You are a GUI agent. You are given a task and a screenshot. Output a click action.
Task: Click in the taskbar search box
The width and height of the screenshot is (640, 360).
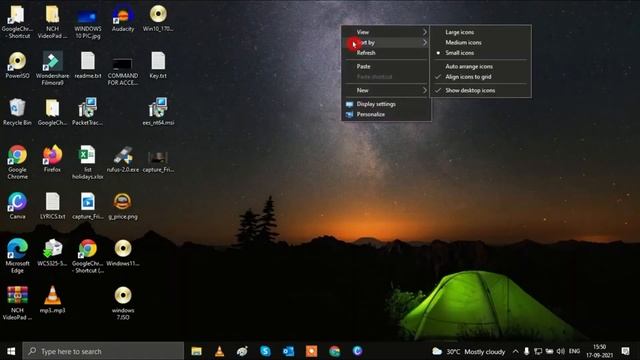click(103, 351)
